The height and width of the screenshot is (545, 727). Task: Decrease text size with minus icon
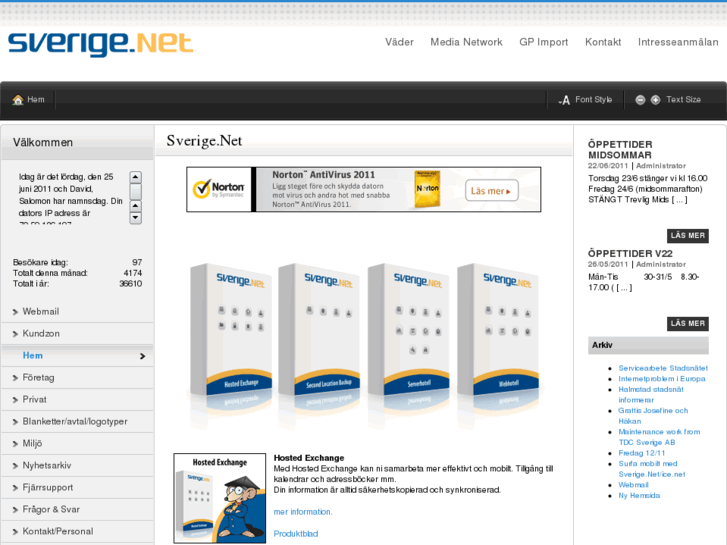coord(640,100)
